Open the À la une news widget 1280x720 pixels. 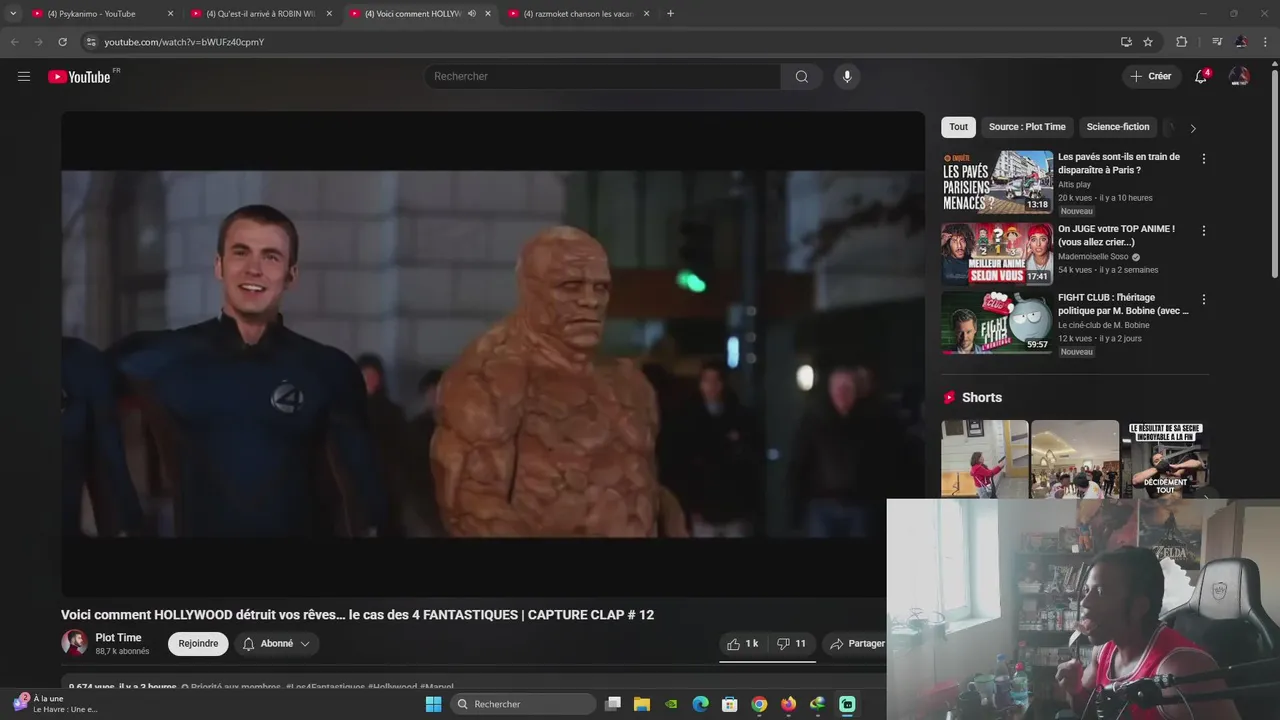[x=55, y=704]
